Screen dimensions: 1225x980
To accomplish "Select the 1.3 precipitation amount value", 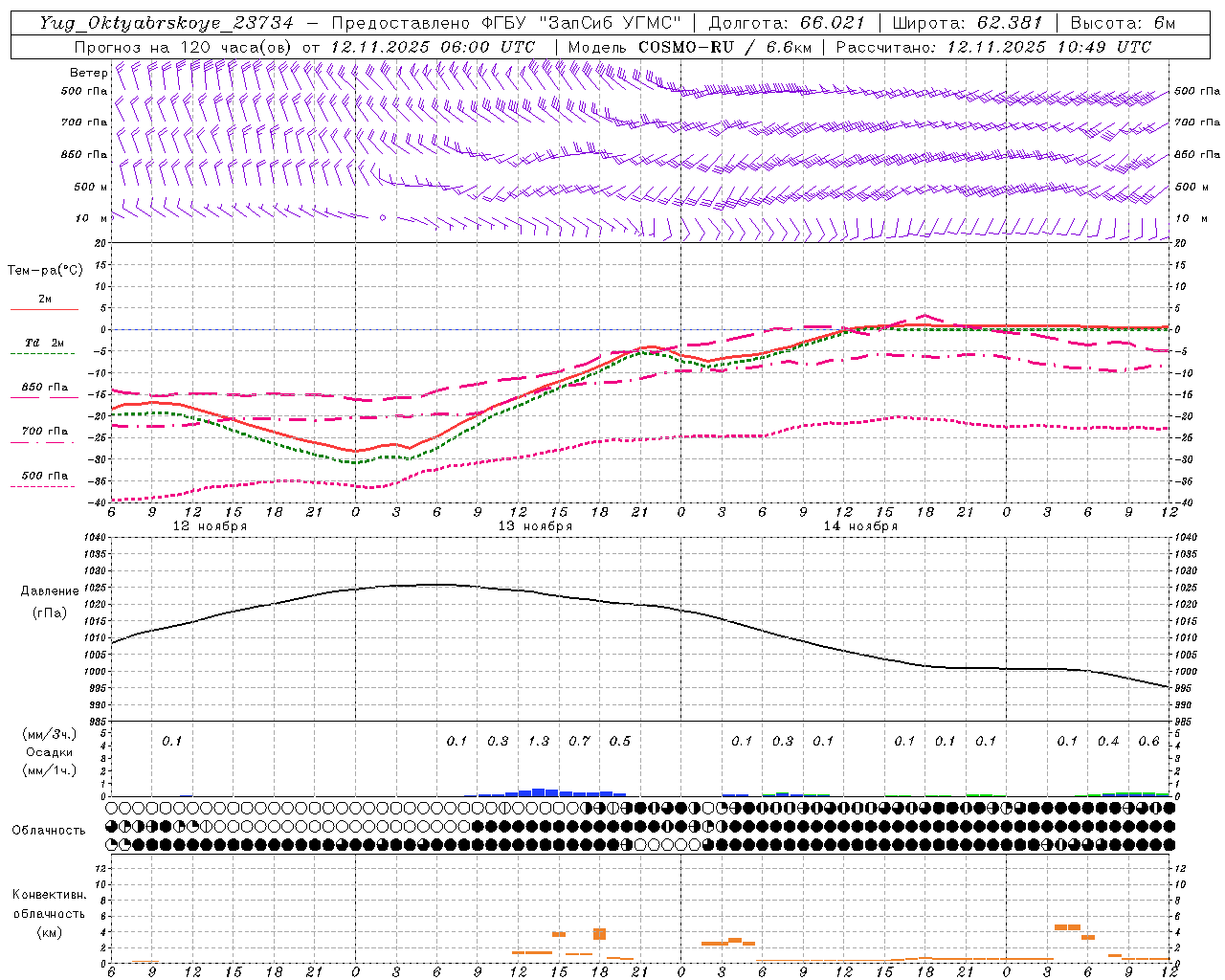I will (x=539, y=741).
